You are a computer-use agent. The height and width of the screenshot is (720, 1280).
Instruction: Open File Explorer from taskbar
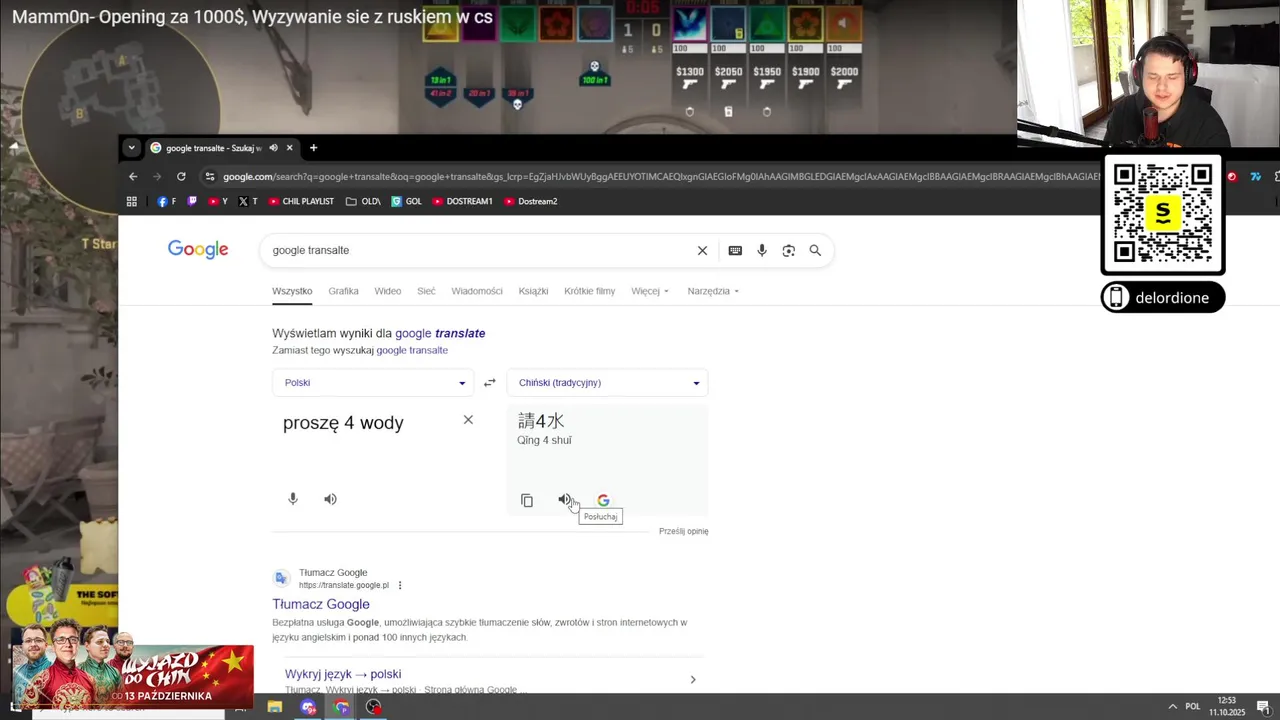(275, 707)
